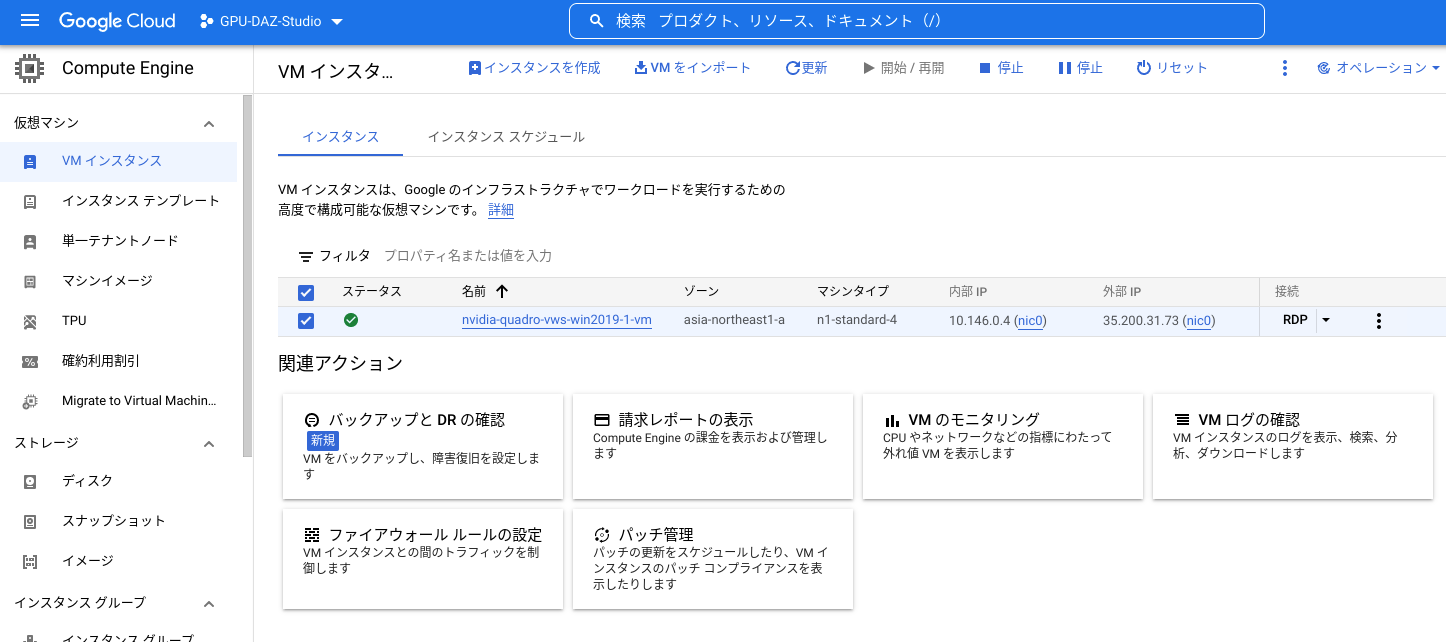This screenshot has width=1446, height=642.
Task: Click the バックアップと DR card icon
Action: tap(312, 420)
